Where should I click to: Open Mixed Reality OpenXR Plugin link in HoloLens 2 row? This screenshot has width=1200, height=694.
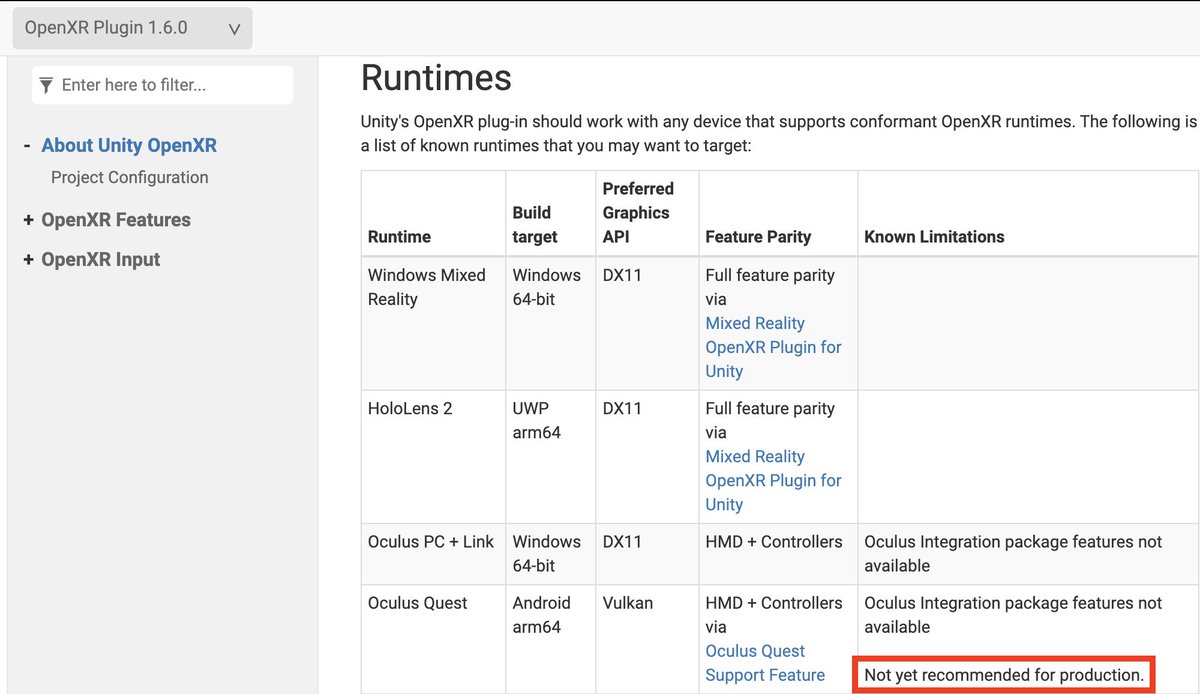773,480
